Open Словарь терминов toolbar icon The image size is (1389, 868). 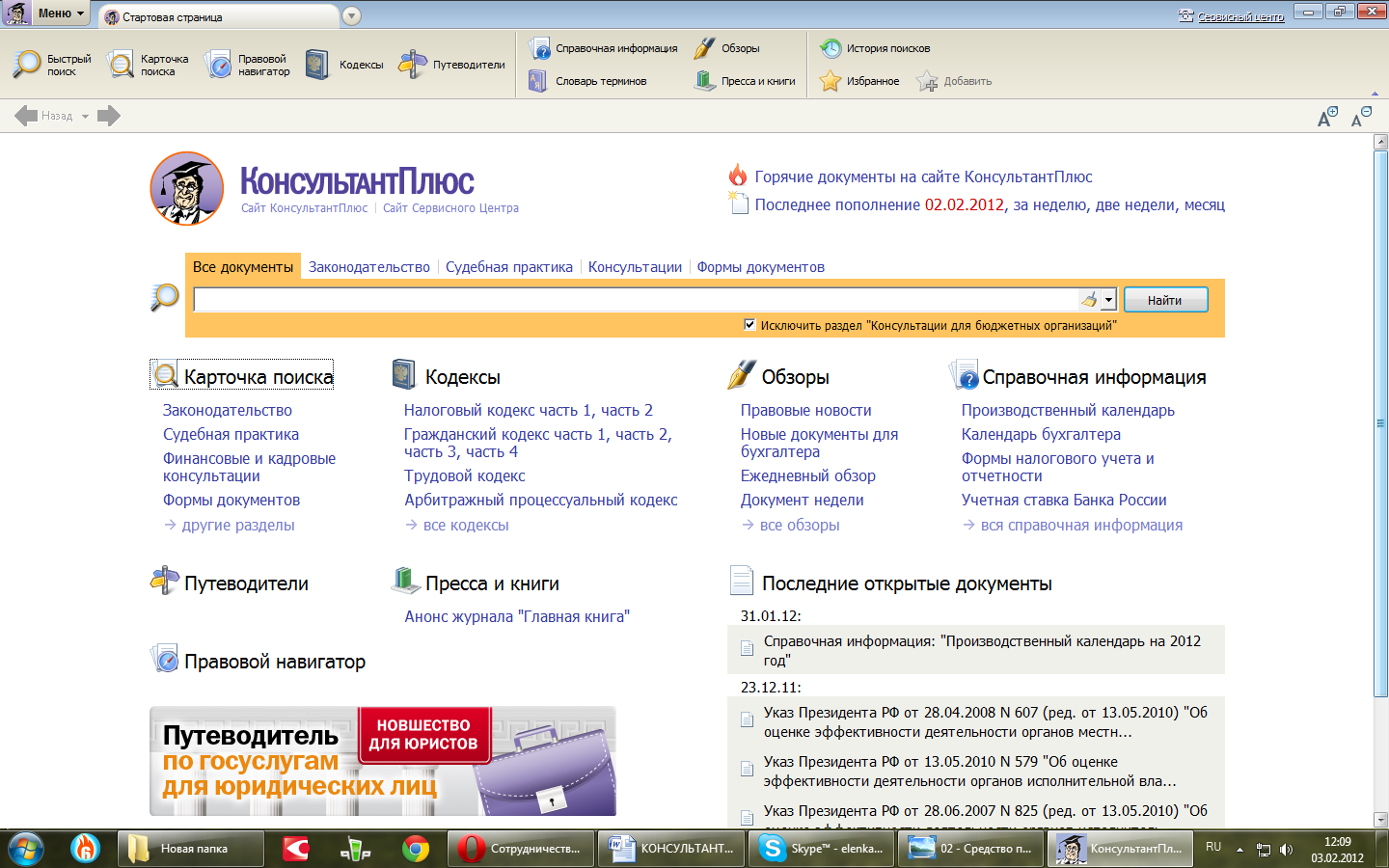(x=537, y=81)
